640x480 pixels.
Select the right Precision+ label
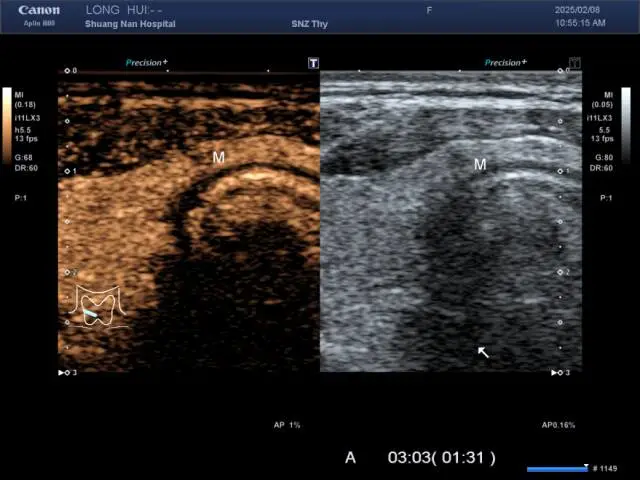click(504, 63)
